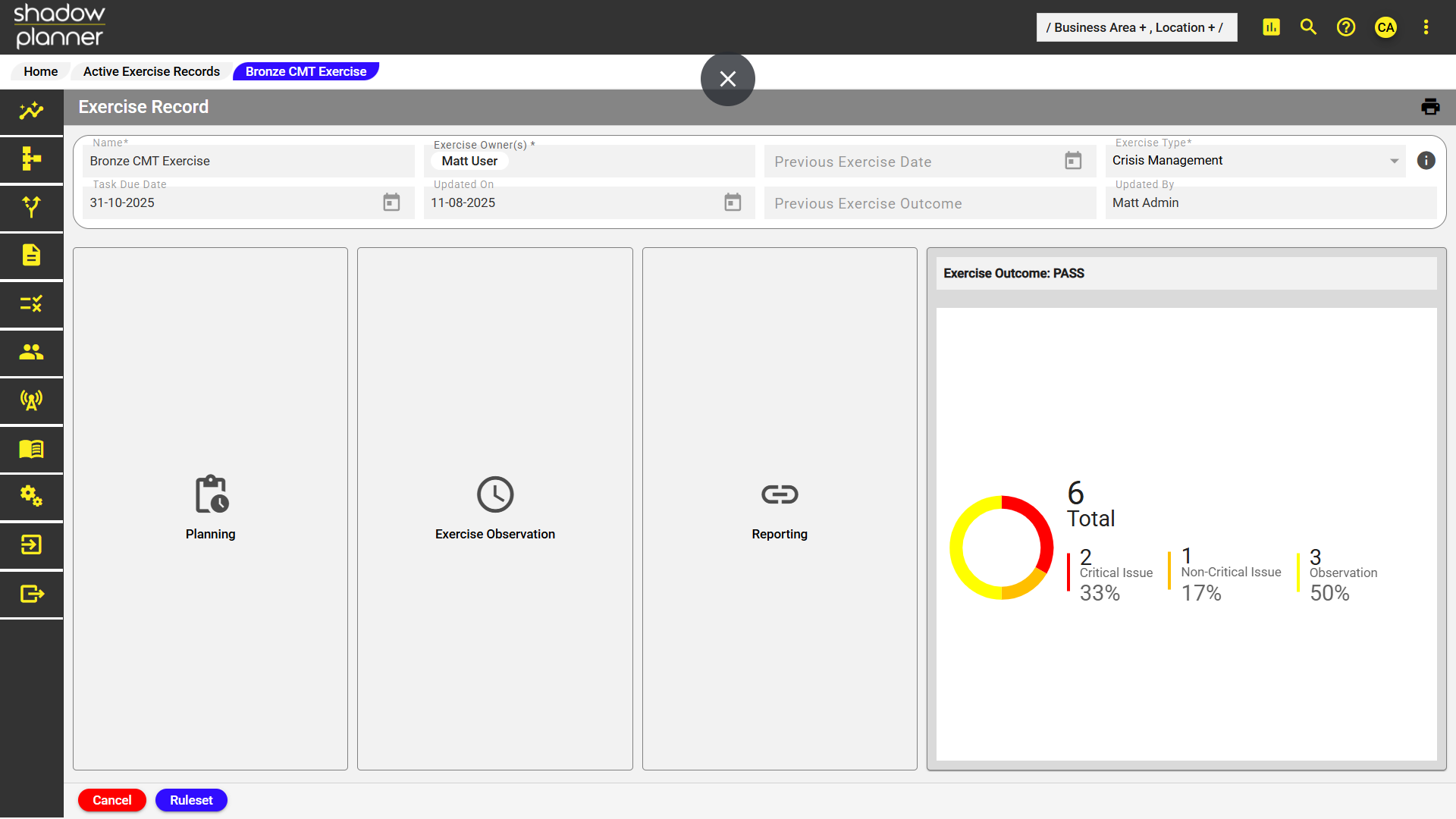Click the blue Ruleset button
This screenshot has width=1456, height=819.
point(191,800)
